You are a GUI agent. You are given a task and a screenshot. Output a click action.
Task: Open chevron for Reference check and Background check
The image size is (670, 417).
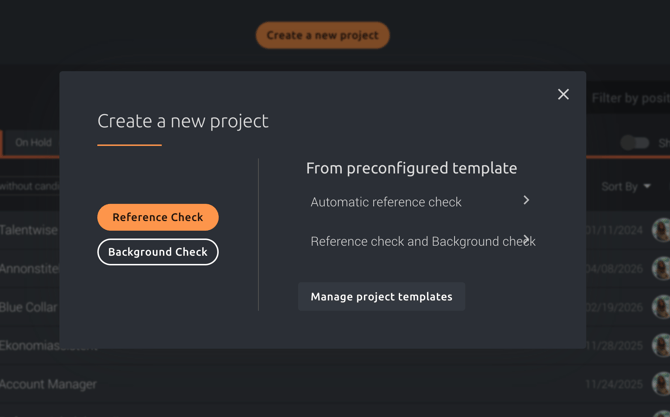(526, 240)
